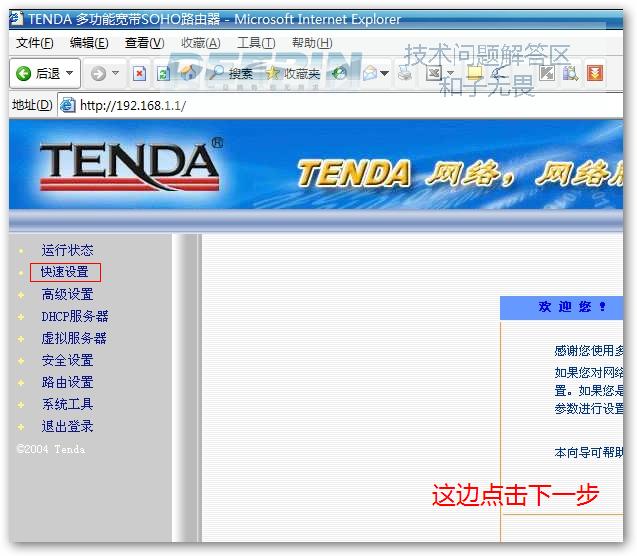
Task: Open the 工具(T) menu
Action: [256, 43]
